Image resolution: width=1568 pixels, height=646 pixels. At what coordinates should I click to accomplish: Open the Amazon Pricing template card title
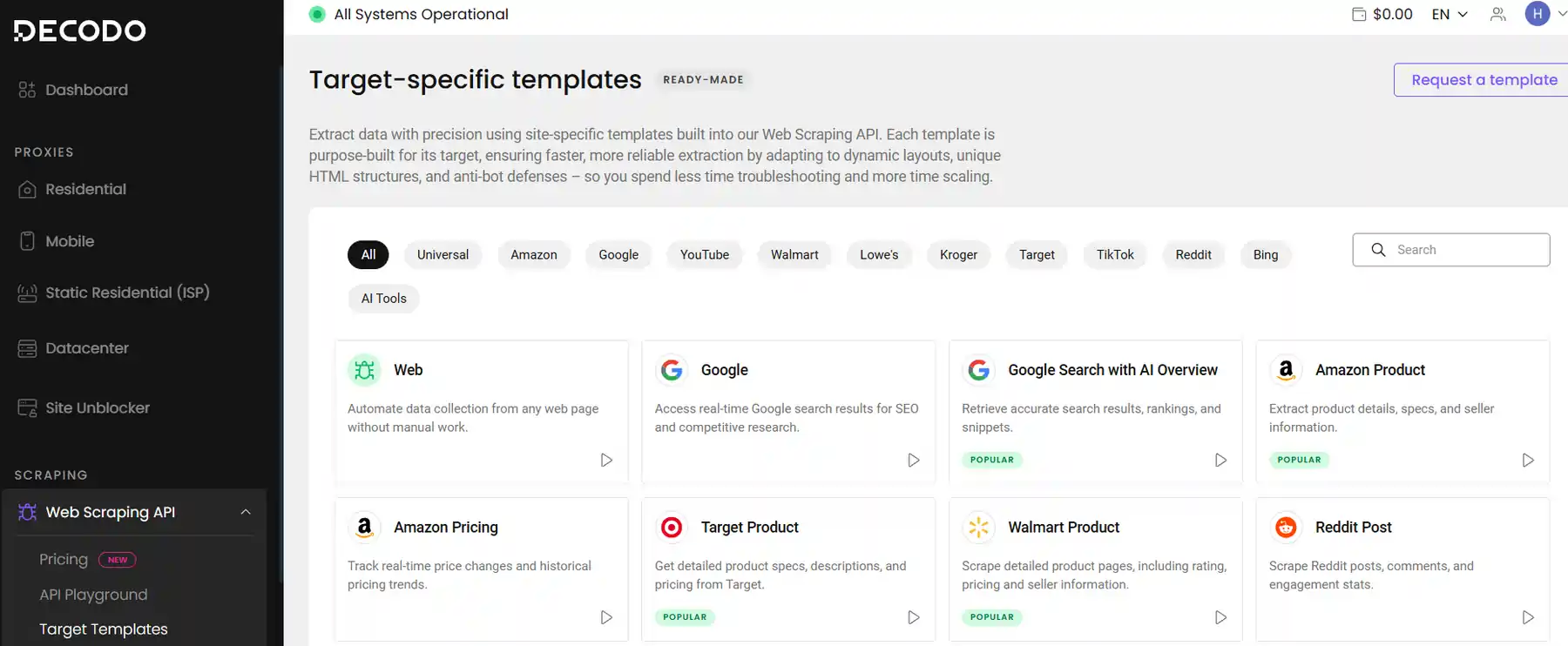coord(446,528)
